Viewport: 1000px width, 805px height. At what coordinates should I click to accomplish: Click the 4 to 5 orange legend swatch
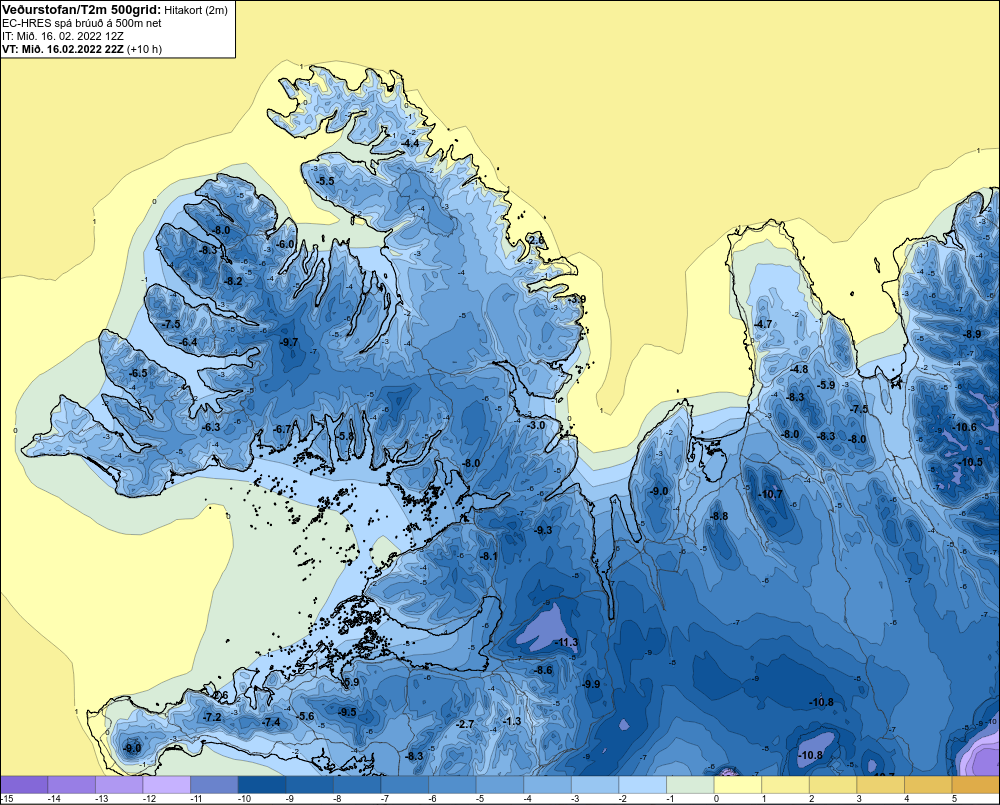tap(929, 785)
